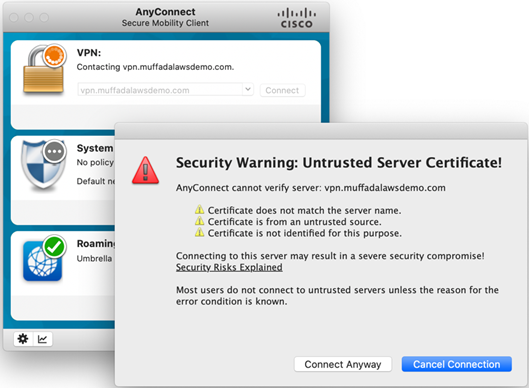Click warning icon beside server name mismatch

click(199, 210)
